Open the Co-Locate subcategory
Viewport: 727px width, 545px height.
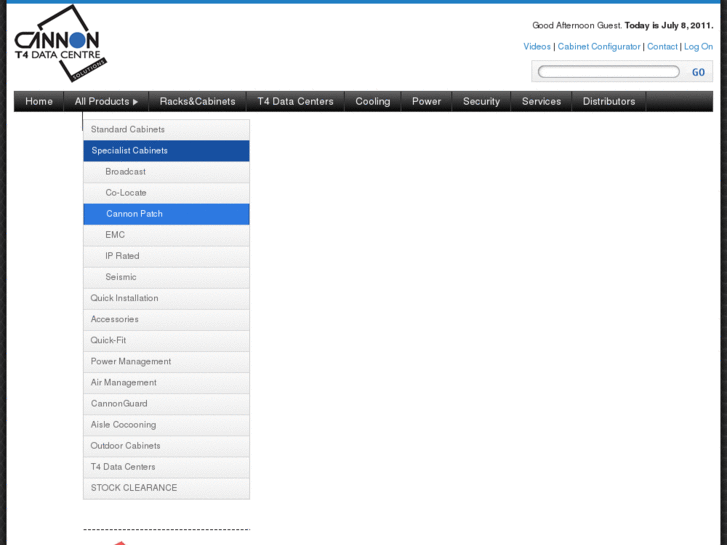[166, 193]
